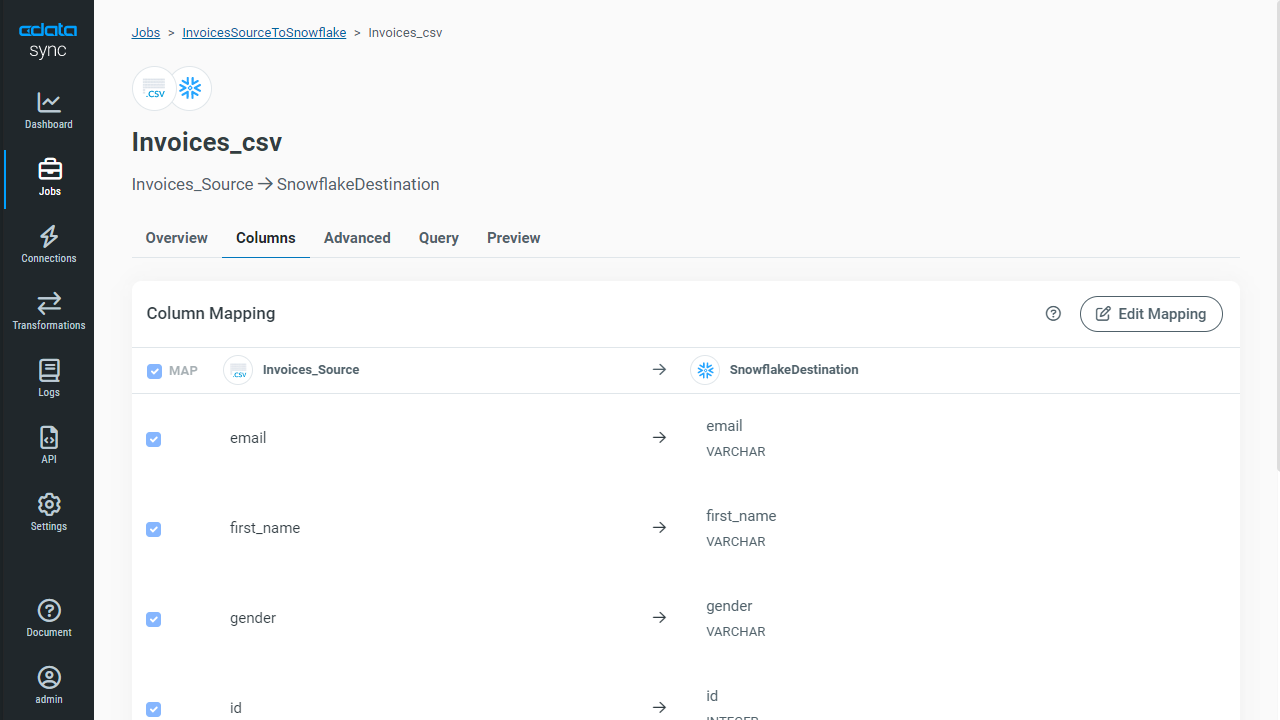Screen dimensions: 1280x720
Task: Open the Dashboard from the sidebar
Action: pos(49,111)
